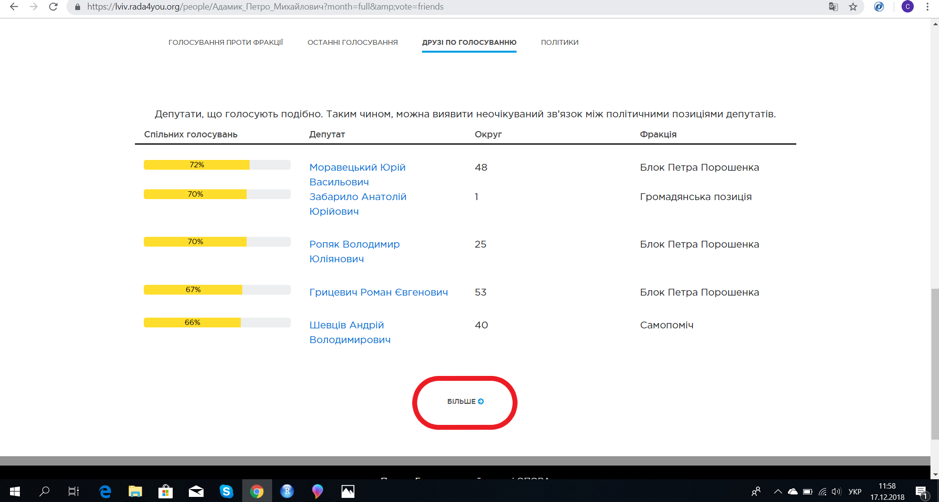939x502 pixels.
Task: Click district number 40 cell
Action: point(481,325)
